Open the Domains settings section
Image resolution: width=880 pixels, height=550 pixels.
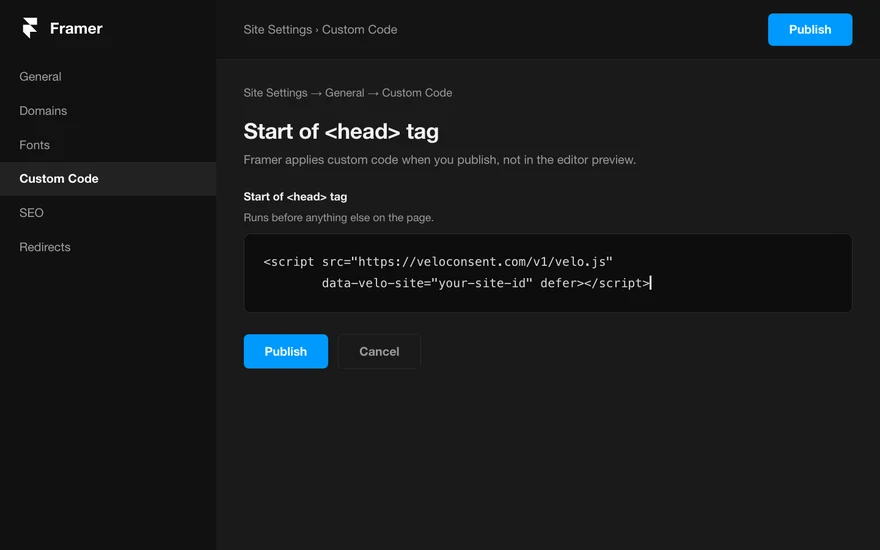click(43, 111)
